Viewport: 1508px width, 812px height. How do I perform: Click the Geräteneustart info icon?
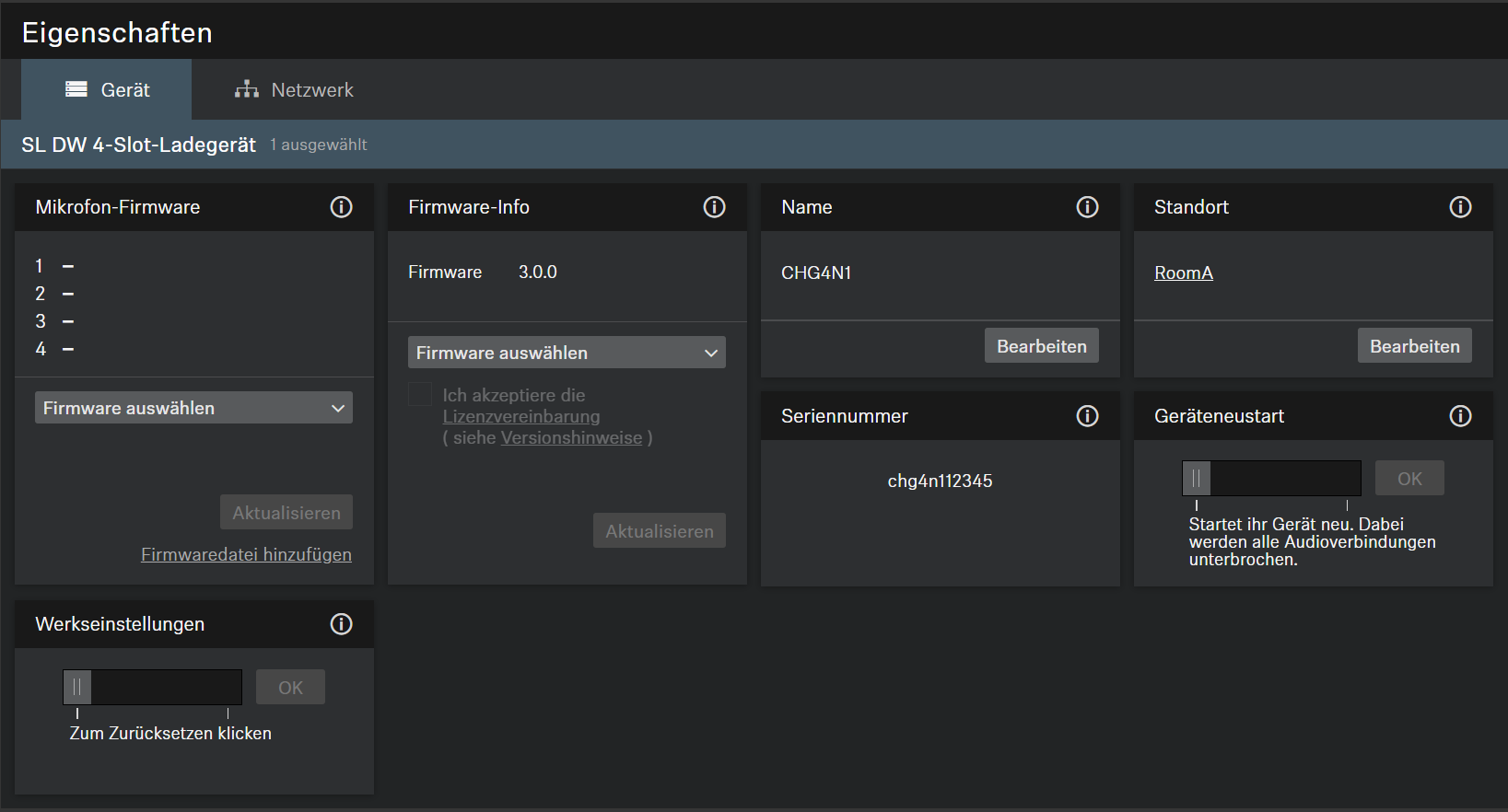point(1460,416)
